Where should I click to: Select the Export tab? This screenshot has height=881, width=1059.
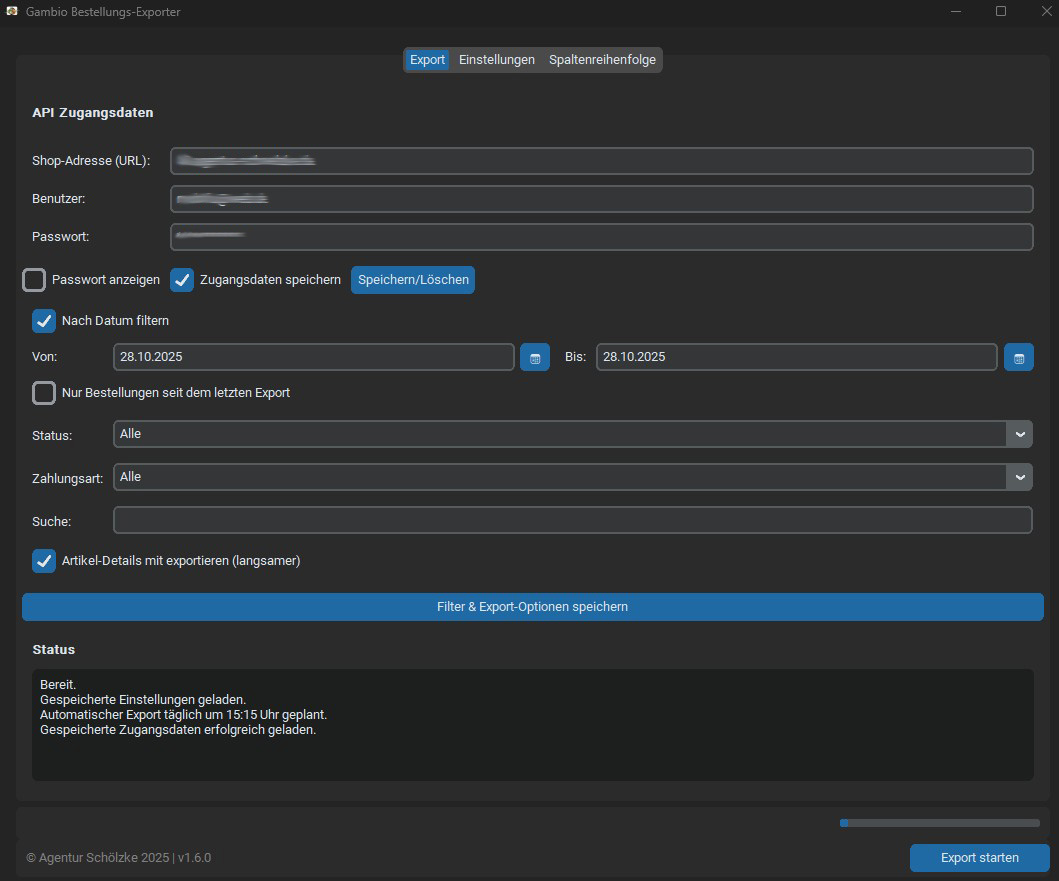[427, 60]
